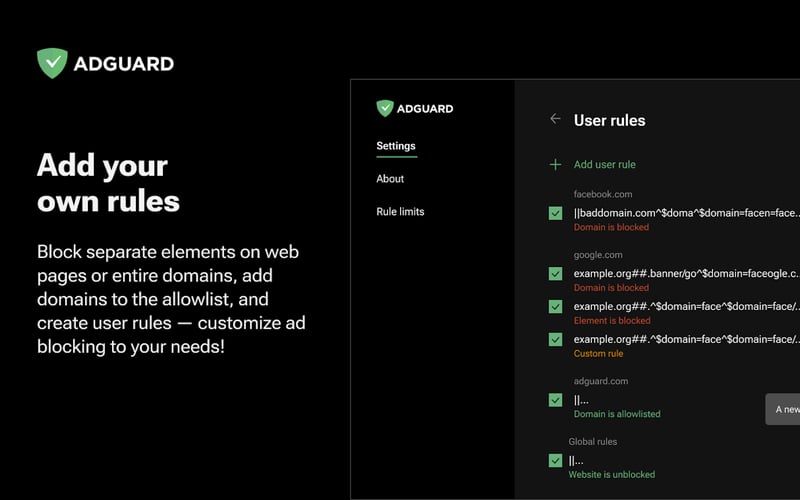Click the Website is unblocked status

[612, 474]
